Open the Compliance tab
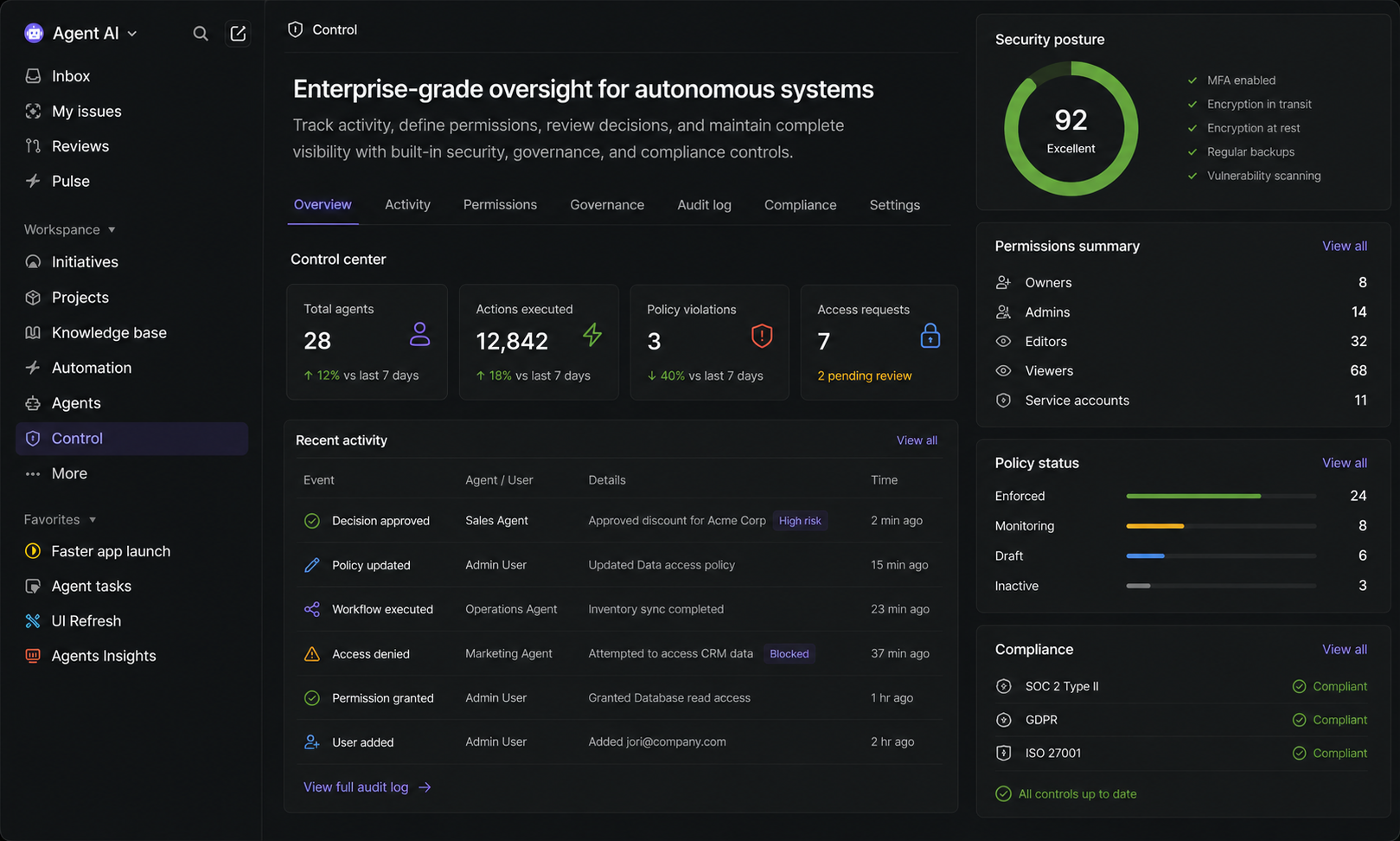1400x841 pixels. point(800,205)
